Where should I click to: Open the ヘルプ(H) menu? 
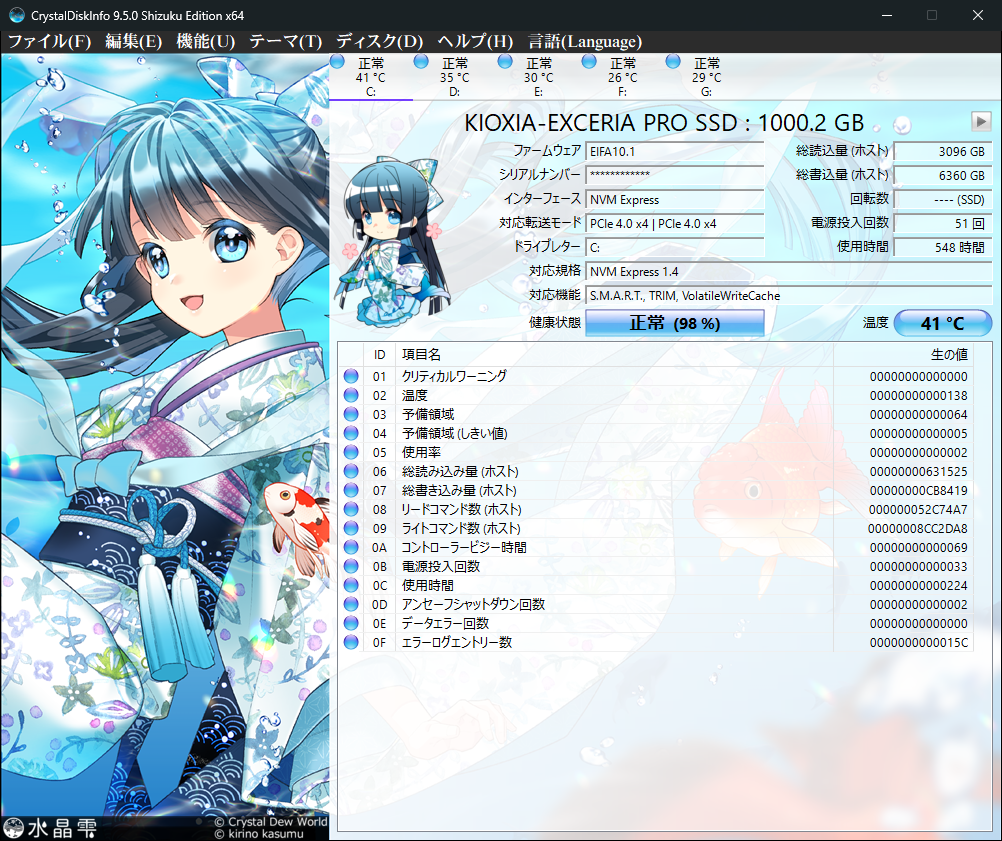tap(475, 42)
